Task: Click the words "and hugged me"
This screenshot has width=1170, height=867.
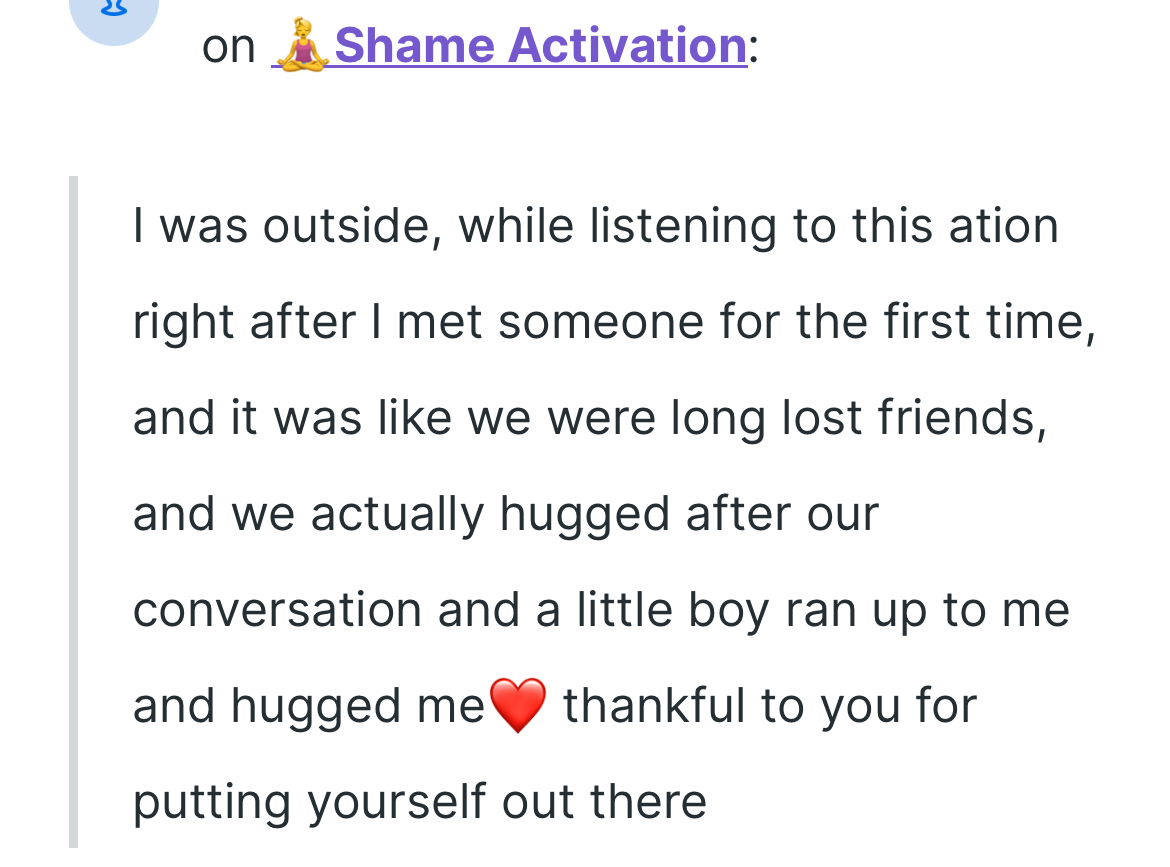Action: tap(308, 706)
